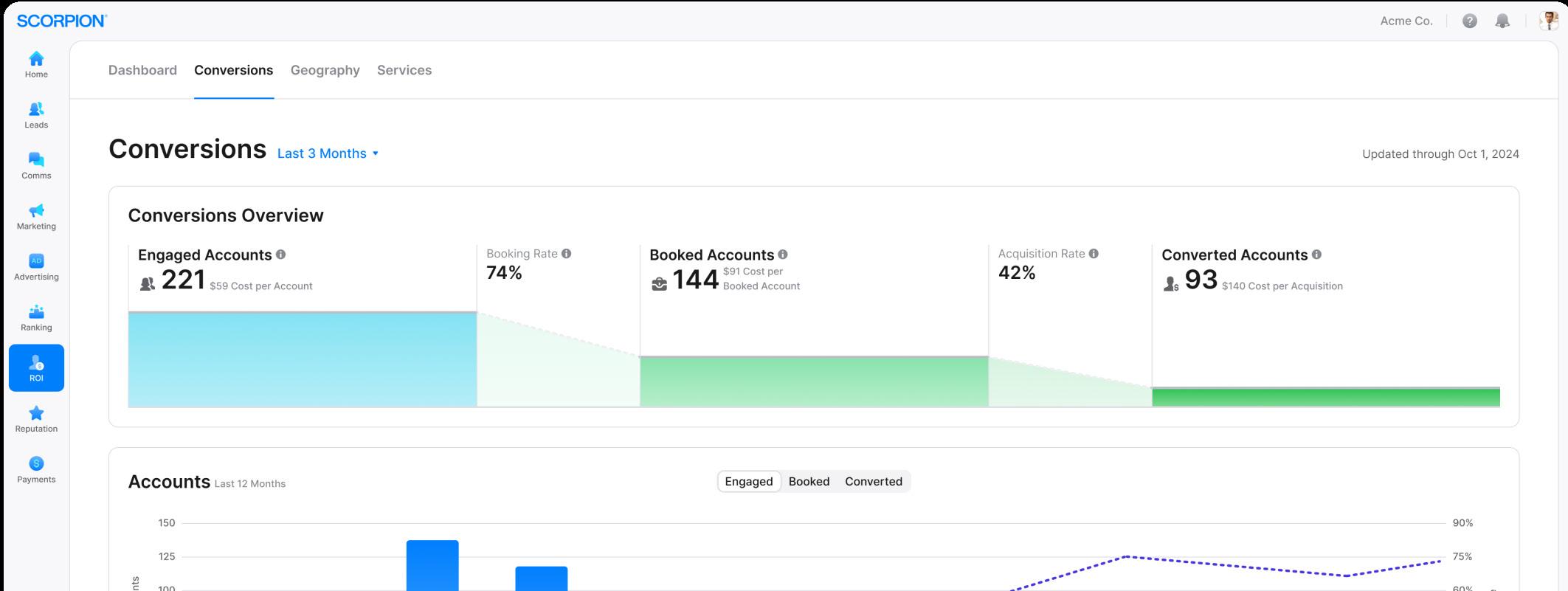Open the Reputation star icon
The height and width of the screenshot is (591, 1568).
36,412
